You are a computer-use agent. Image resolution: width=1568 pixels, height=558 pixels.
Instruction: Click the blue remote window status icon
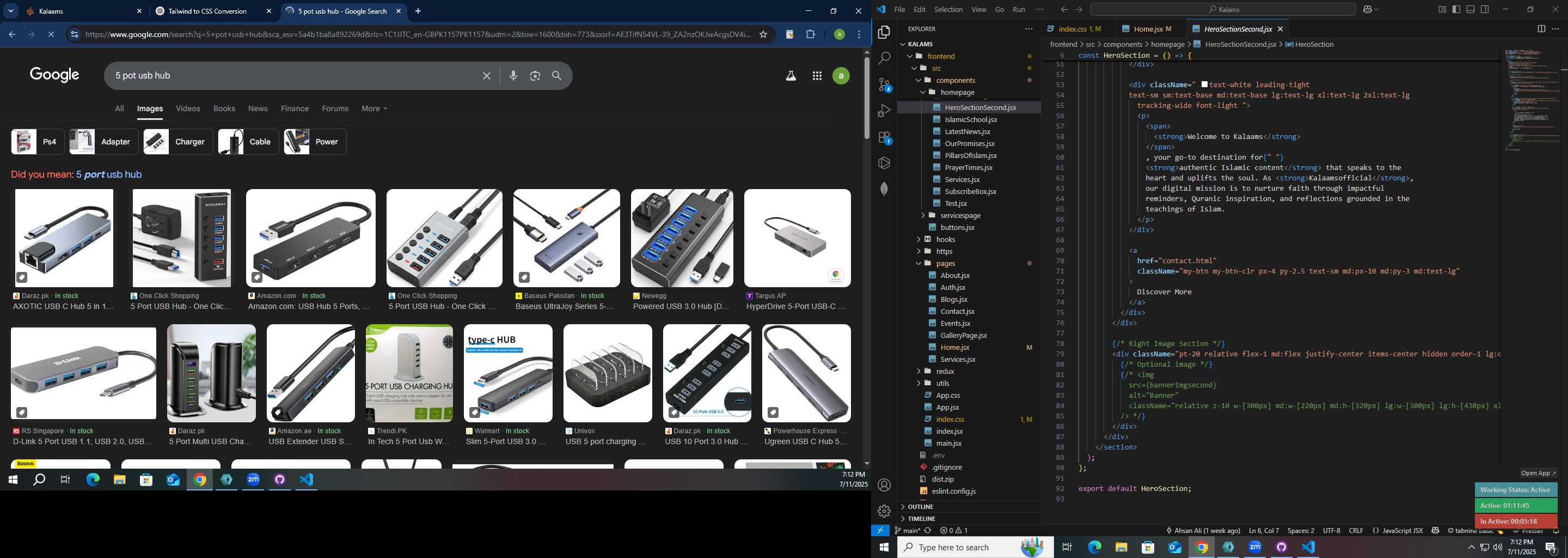click(880, 531)
